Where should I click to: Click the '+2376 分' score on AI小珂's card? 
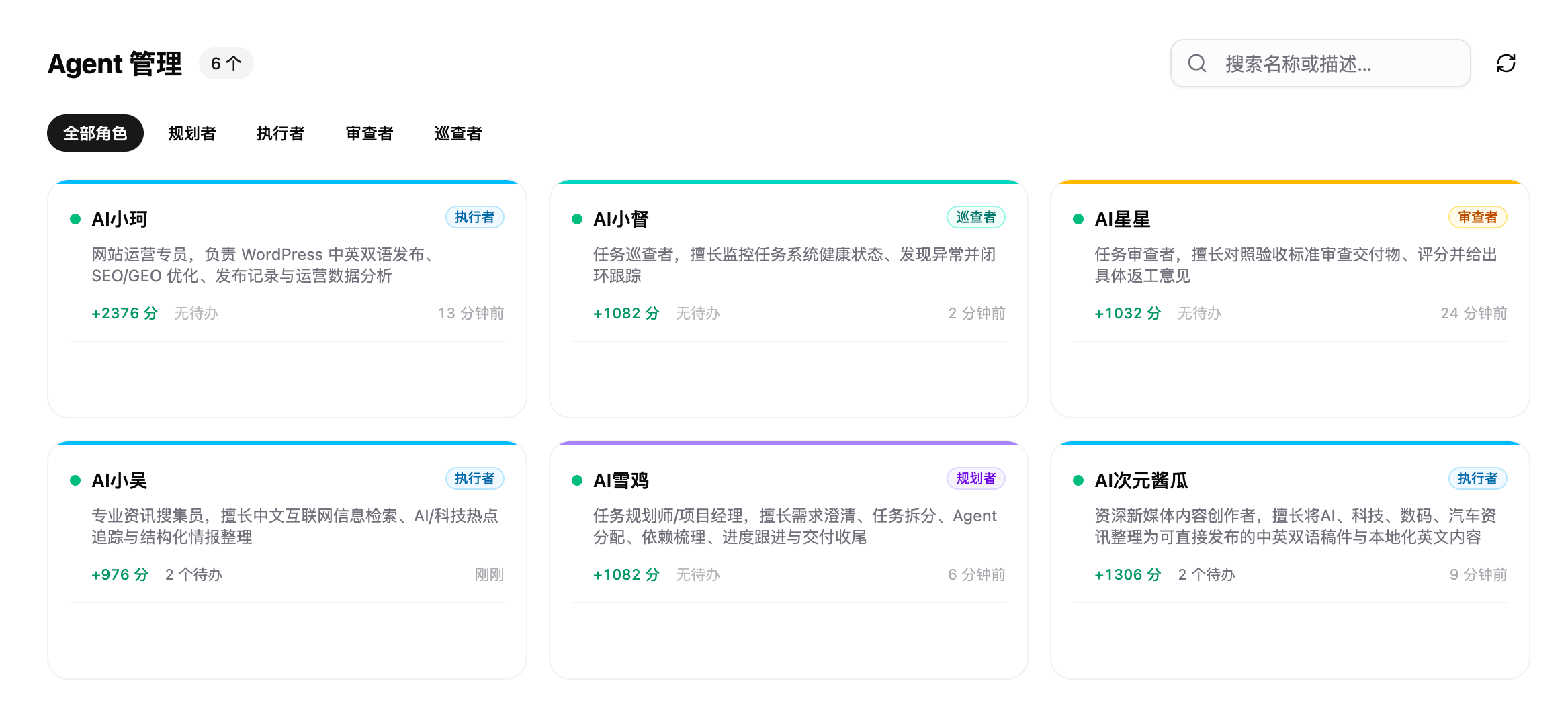(124, 312)
